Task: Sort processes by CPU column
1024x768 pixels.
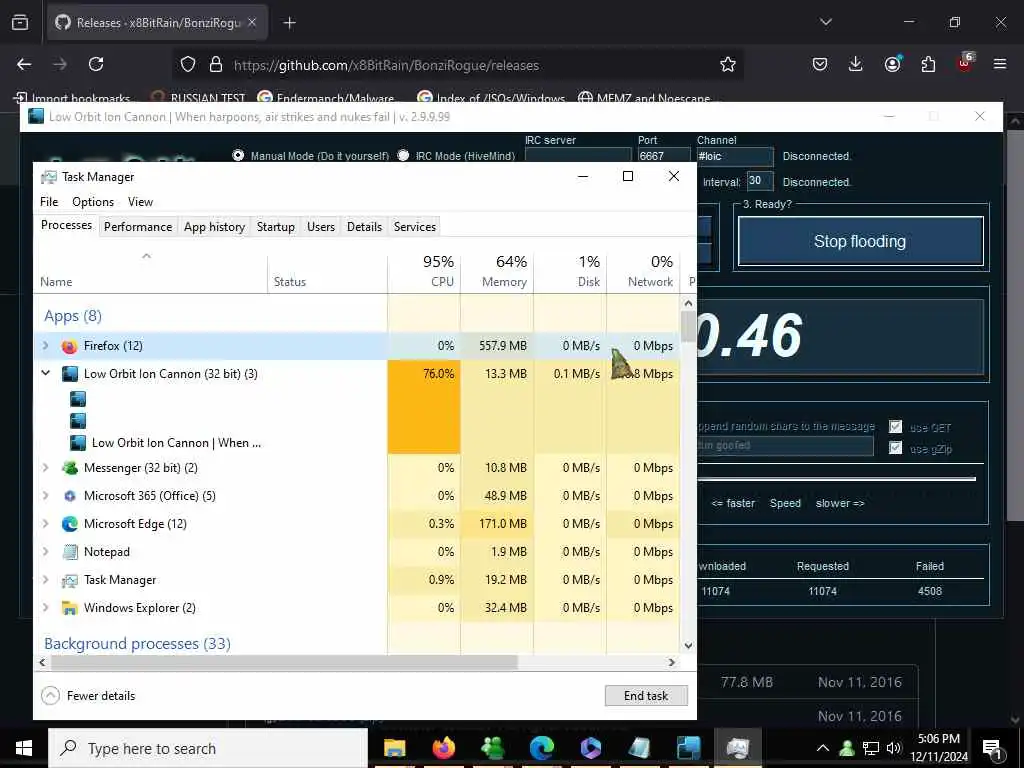Action: click(424, 271)
